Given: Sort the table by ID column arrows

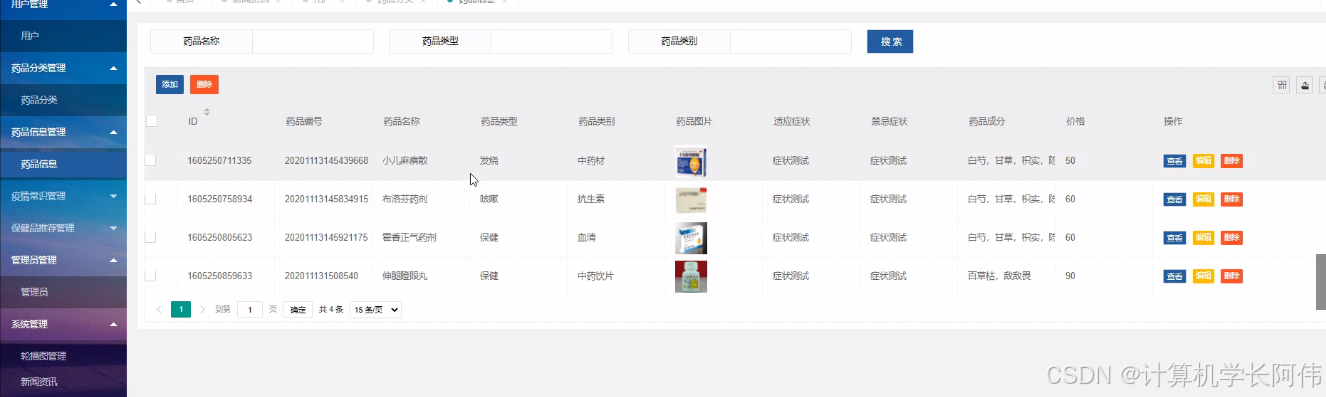Looking at the screenshot, I should pyautogui.click(x=207, y=111).
